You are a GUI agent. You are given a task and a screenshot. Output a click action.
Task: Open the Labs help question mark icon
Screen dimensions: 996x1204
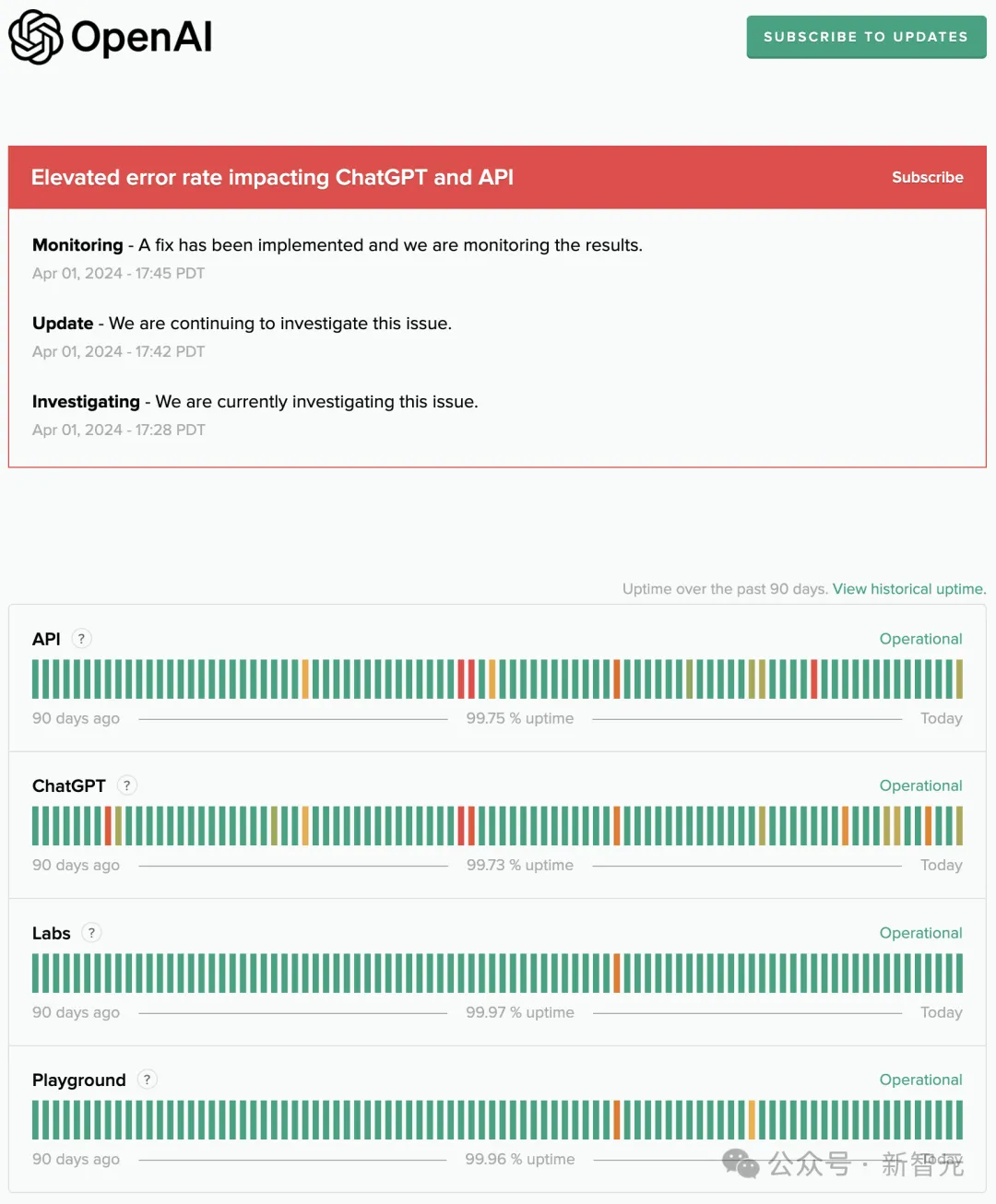pos(91,933)
